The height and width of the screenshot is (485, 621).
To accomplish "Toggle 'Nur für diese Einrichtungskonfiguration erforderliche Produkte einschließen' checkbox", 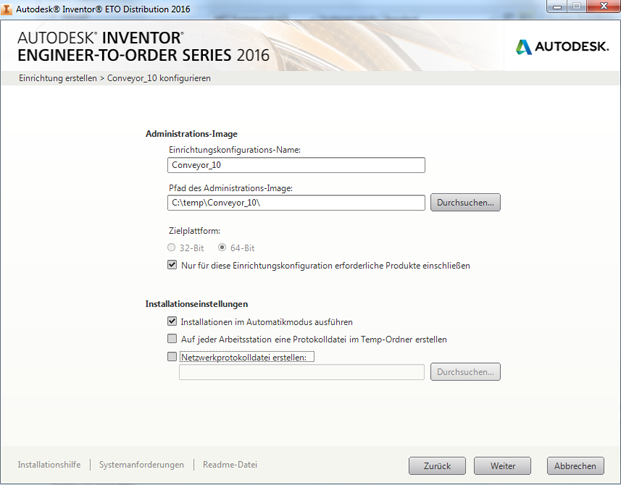I will click(172, 265).
